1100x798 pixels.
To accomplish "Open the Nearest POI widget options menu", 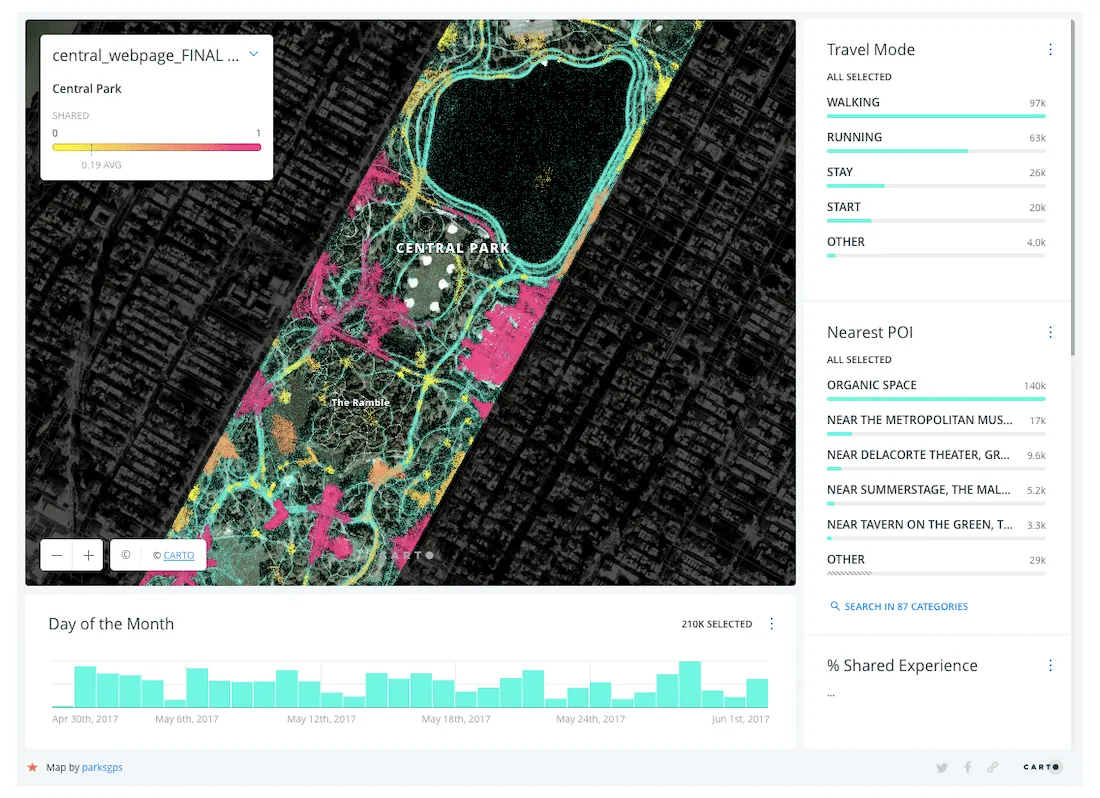I will click(1050, 331).
